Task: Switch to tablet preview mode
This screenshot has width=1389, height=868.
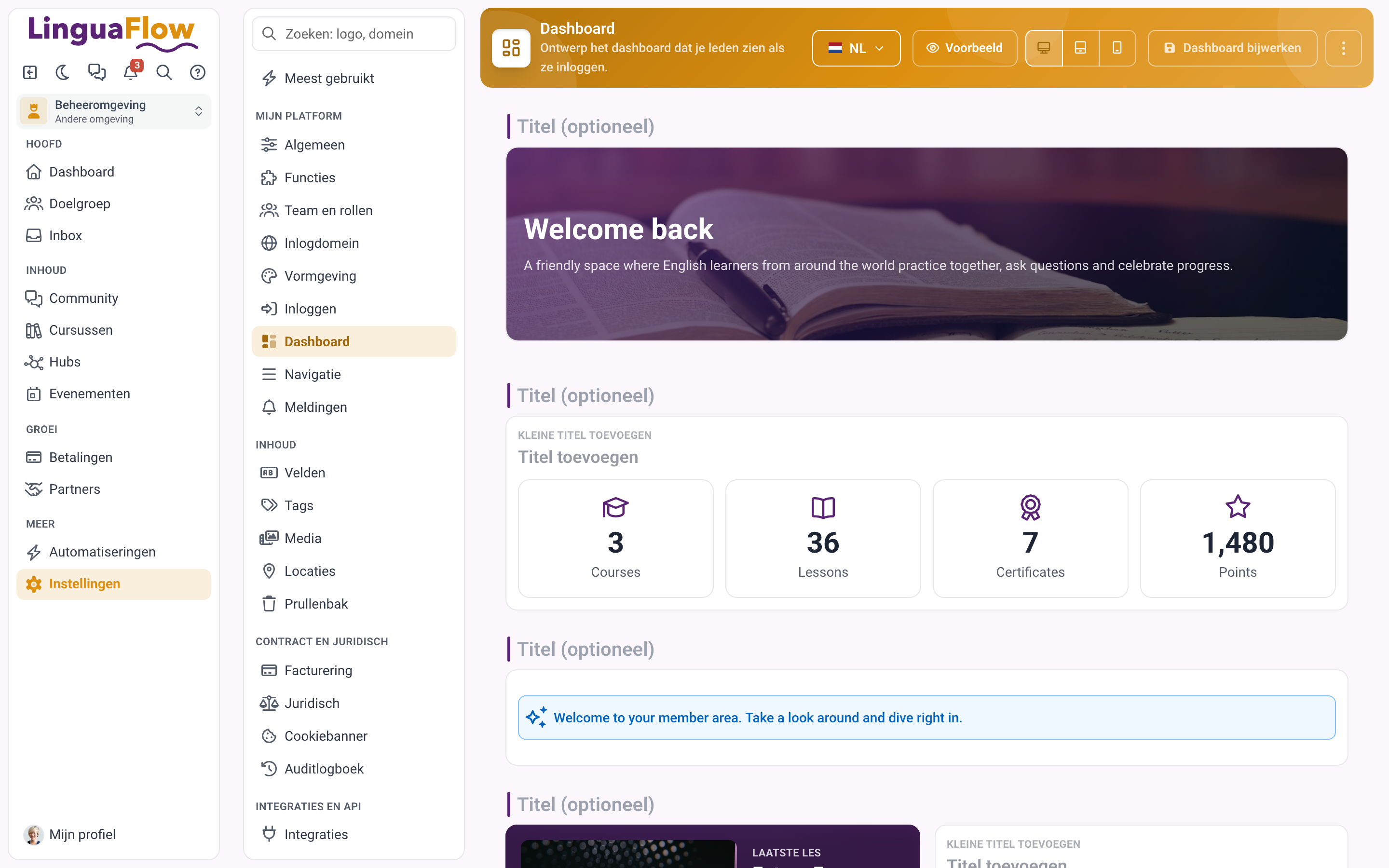Action: click(1080, 48)
